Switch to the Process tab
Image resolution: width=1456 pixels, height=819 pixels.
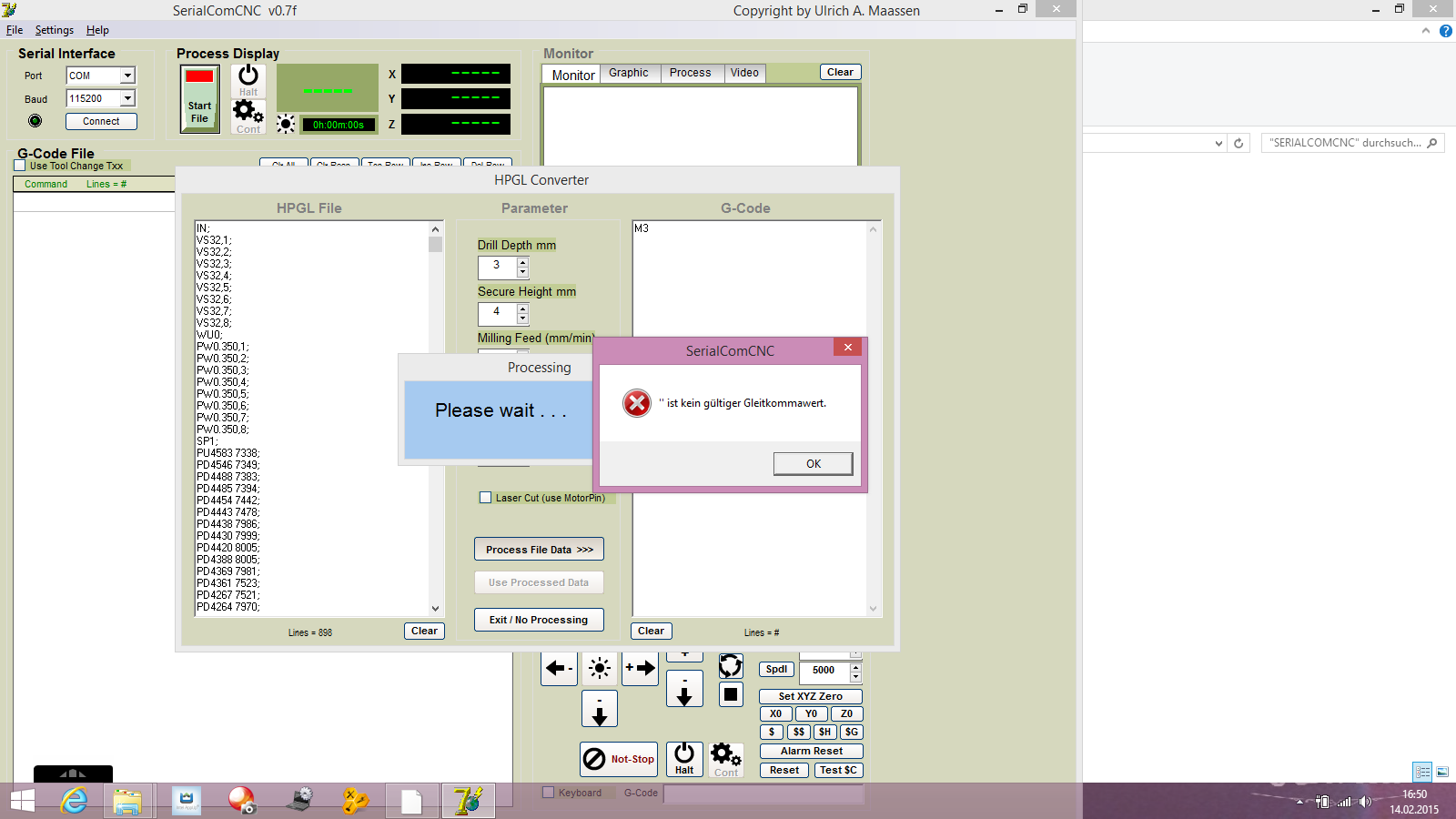pos(691,73)
